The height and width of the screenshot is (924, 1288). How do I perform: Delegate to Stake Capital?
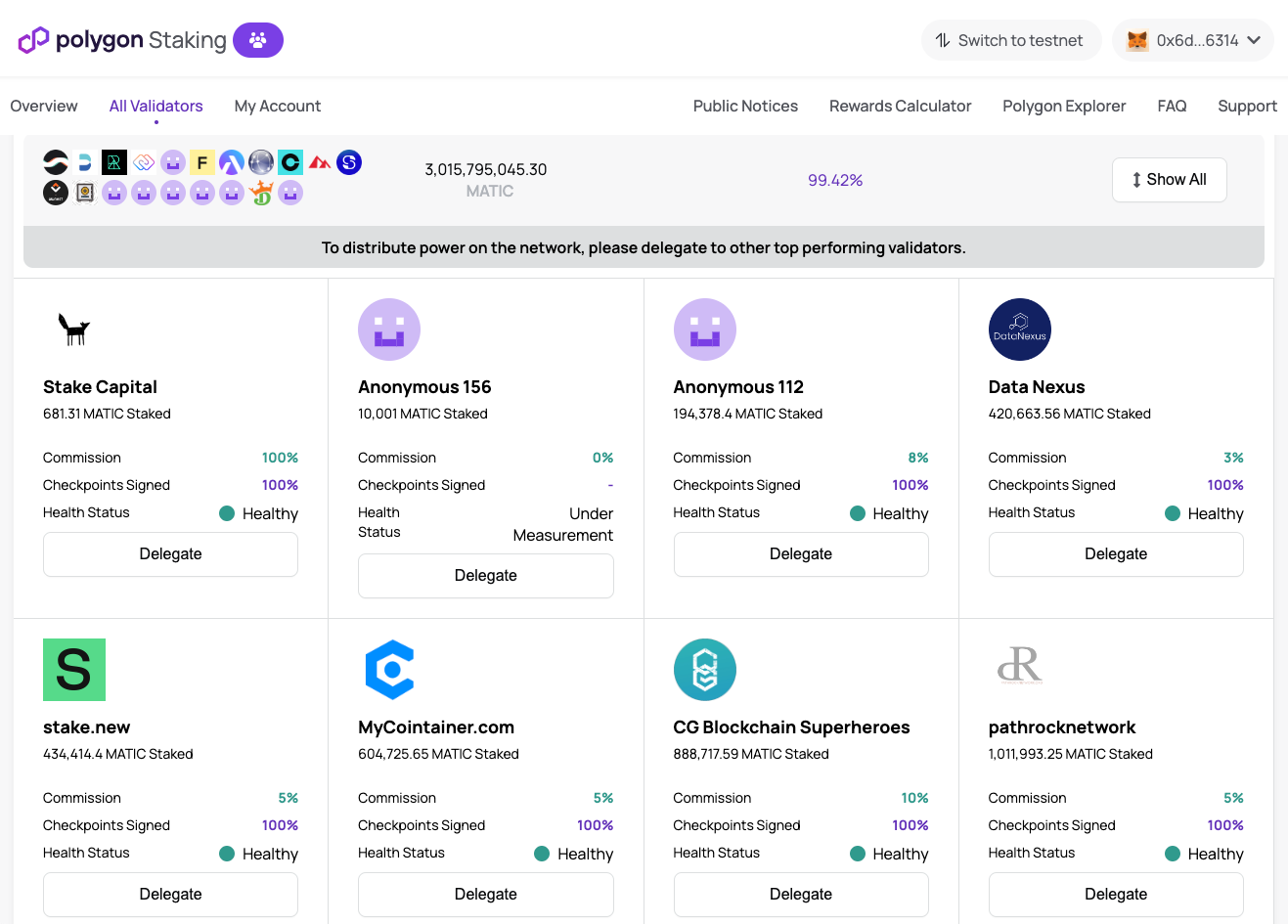170,554
